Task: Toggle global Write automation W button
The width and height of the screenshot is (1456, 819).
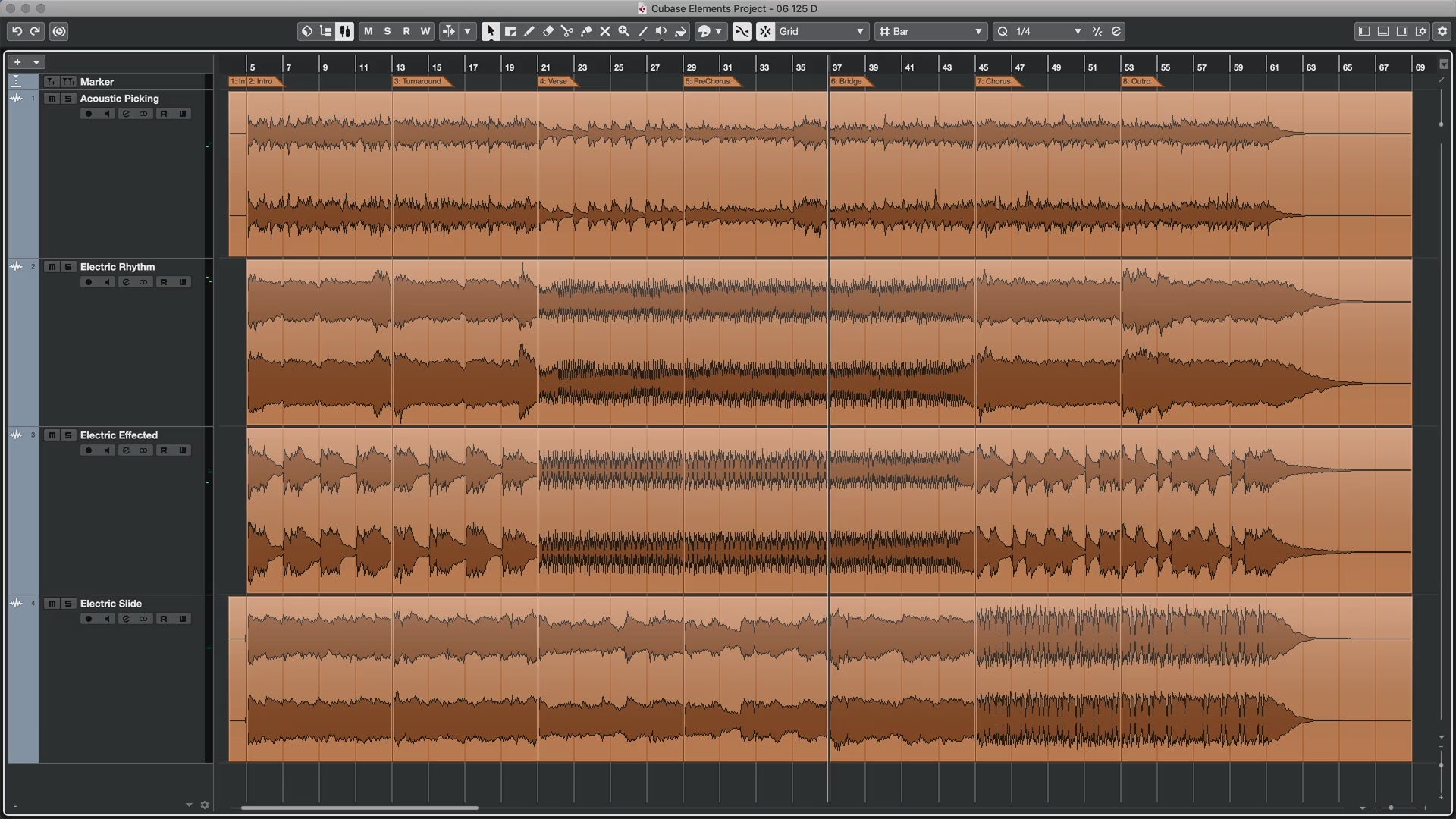Action: (x=425, y=31)
